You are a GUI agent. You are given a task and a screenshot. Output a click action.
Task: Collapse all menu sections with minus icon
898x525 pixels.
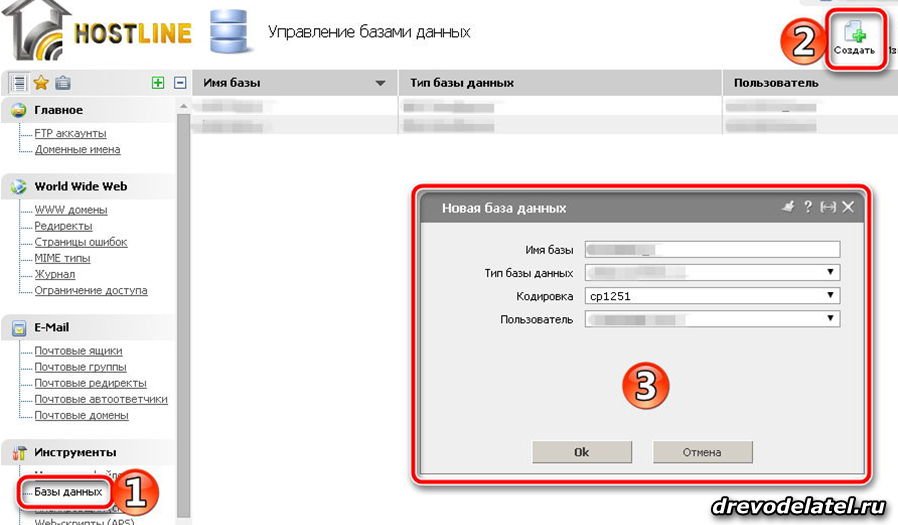[180, 83]
